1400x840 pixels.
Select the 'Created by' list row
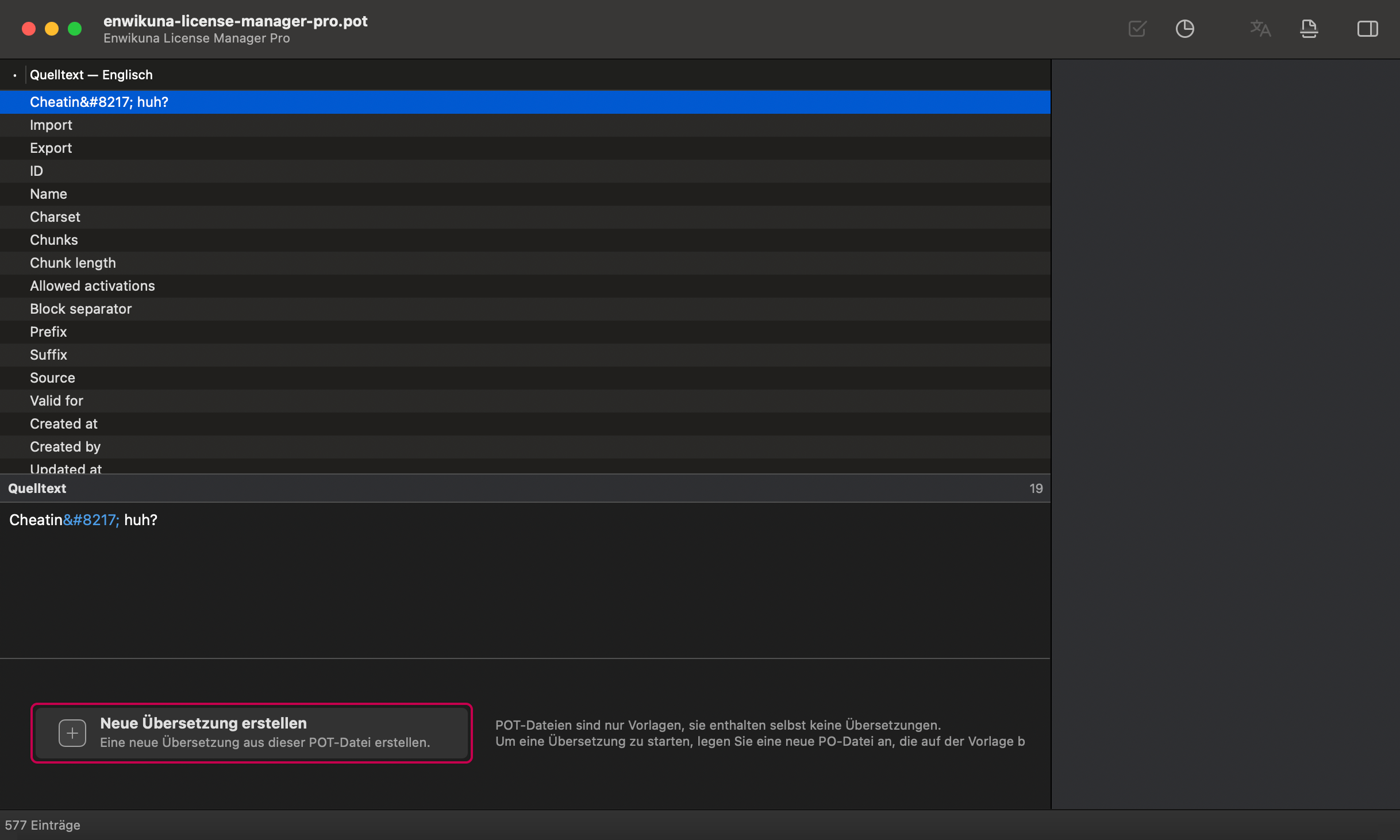(525, 447)
